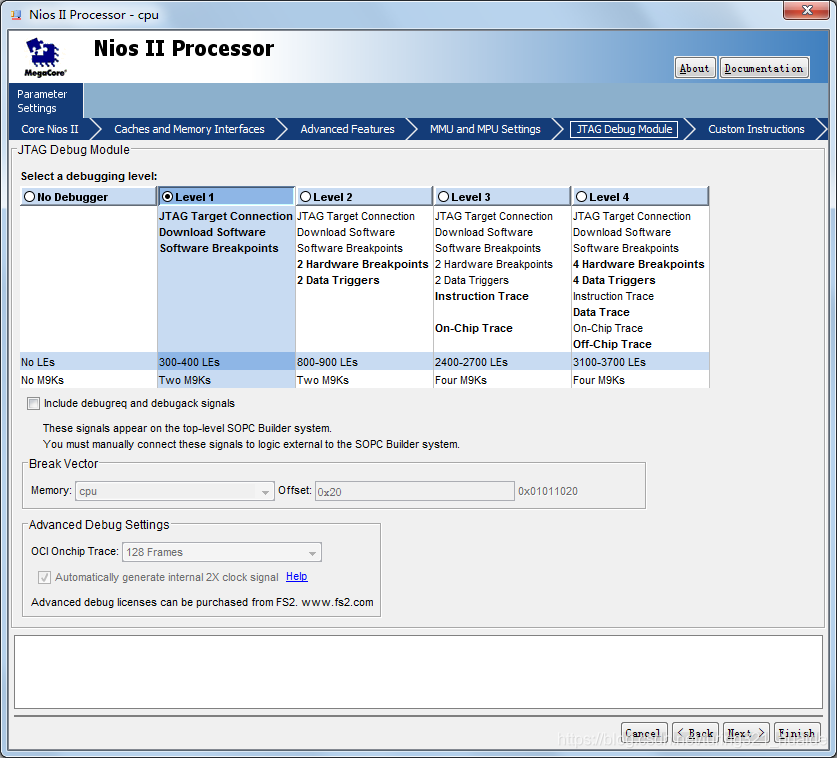
Task: Open the Break Vector Memory dropdown
Action: pos(175,491)
